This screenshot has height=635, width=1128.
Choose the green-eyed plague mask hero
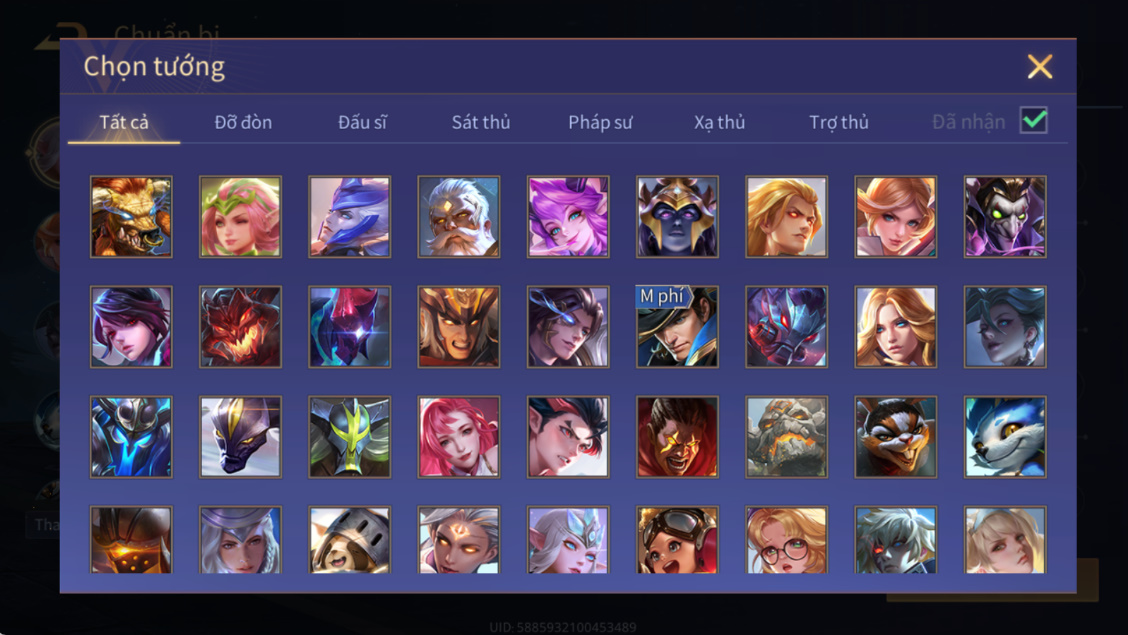click(1005, 216)
